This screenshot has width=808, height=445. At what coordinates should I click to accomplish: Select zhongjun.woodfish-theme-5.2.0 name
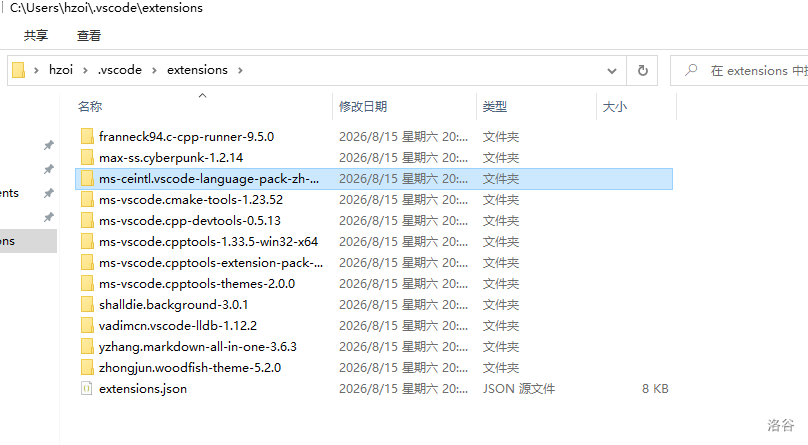(x=190, y=368)
